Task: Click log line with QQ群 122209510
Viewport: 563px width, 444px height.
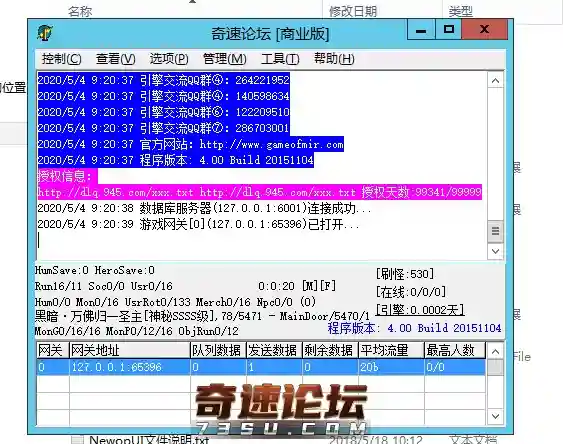Action: tap(163, 112)
